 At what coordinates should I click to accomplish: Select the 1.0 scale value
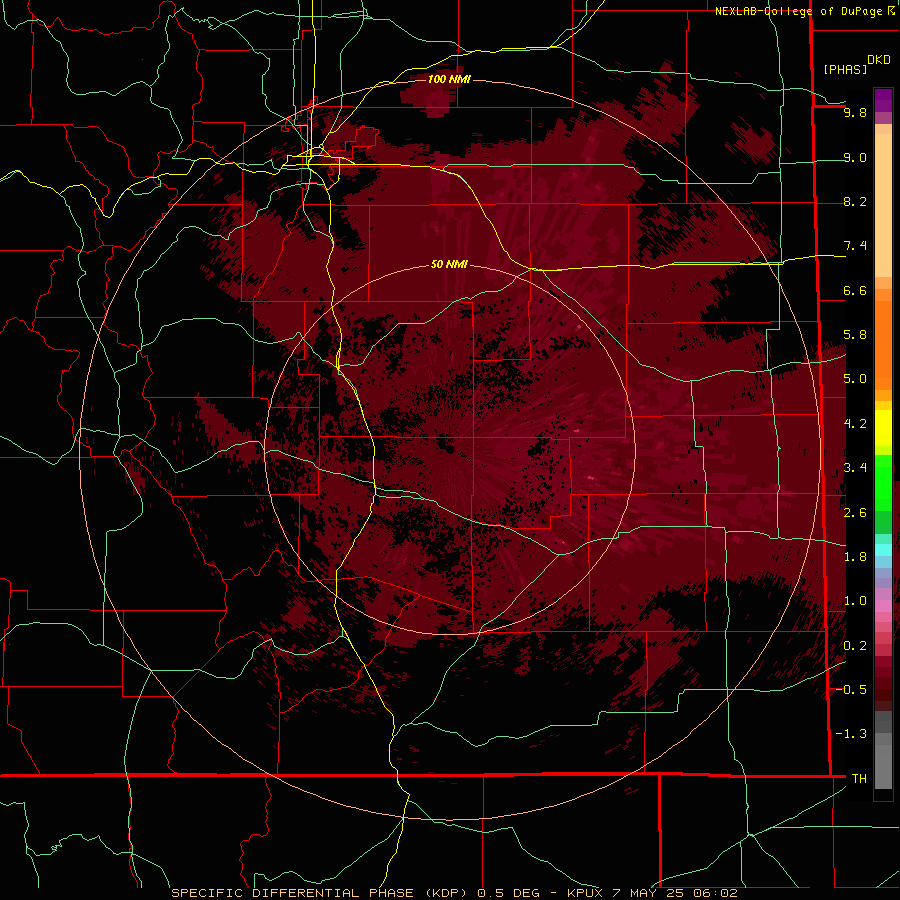click(855, 601)
